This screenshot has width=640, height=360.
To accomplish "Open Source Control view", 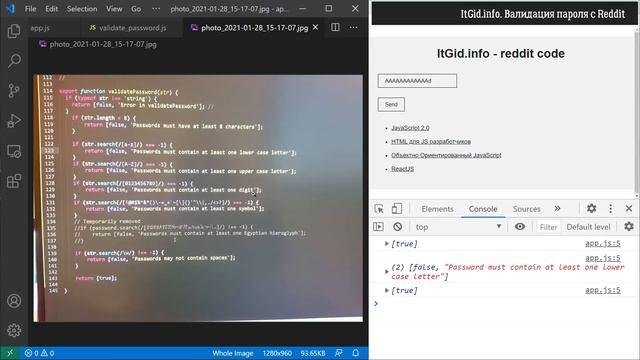I will pos(14,91).
